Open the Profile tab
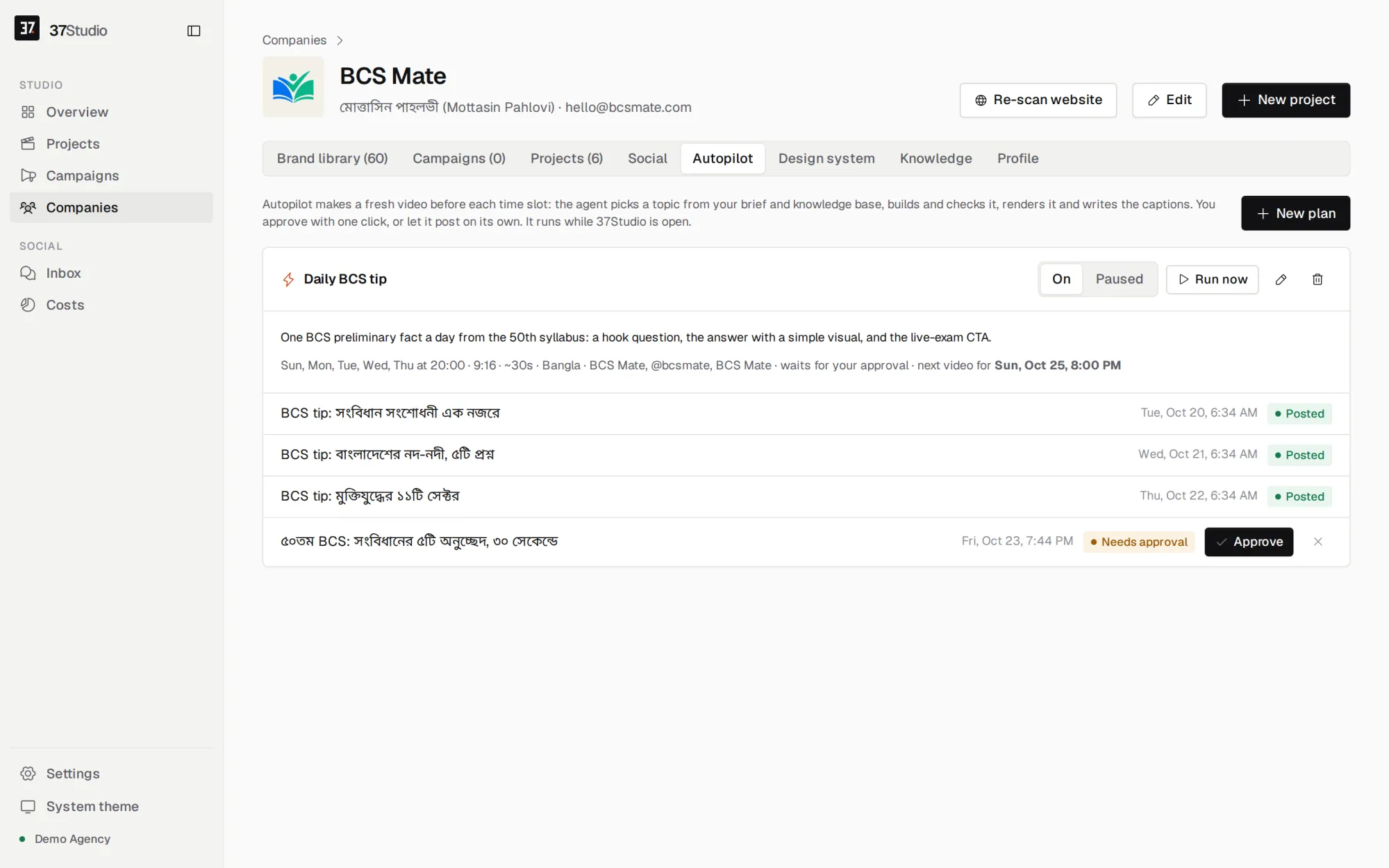Image resolution: width=1389 pixels, height=868 pixels. pos(1017,158)
